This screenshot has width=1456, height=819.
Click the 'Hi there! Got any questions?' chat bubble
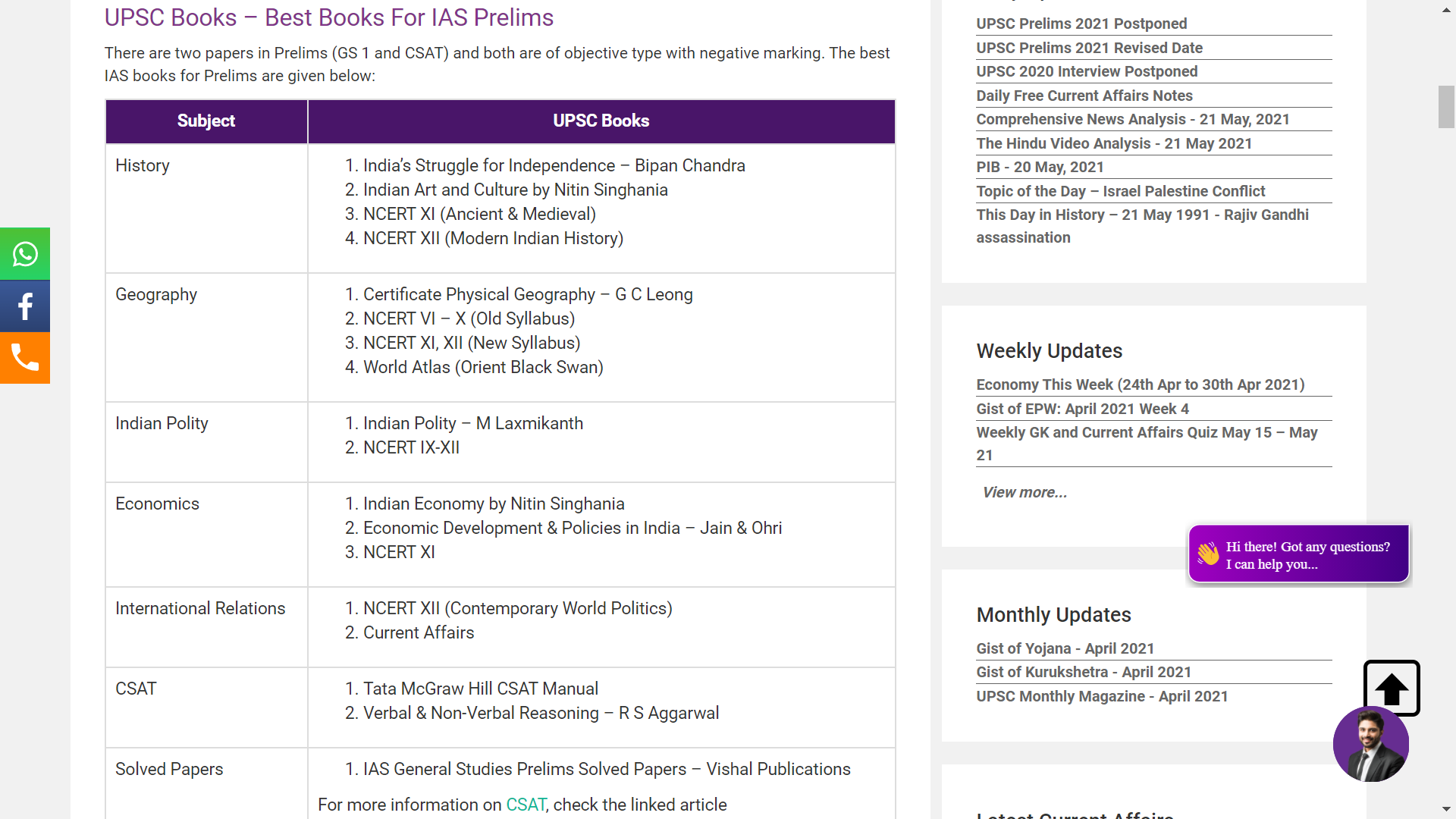1298,554
